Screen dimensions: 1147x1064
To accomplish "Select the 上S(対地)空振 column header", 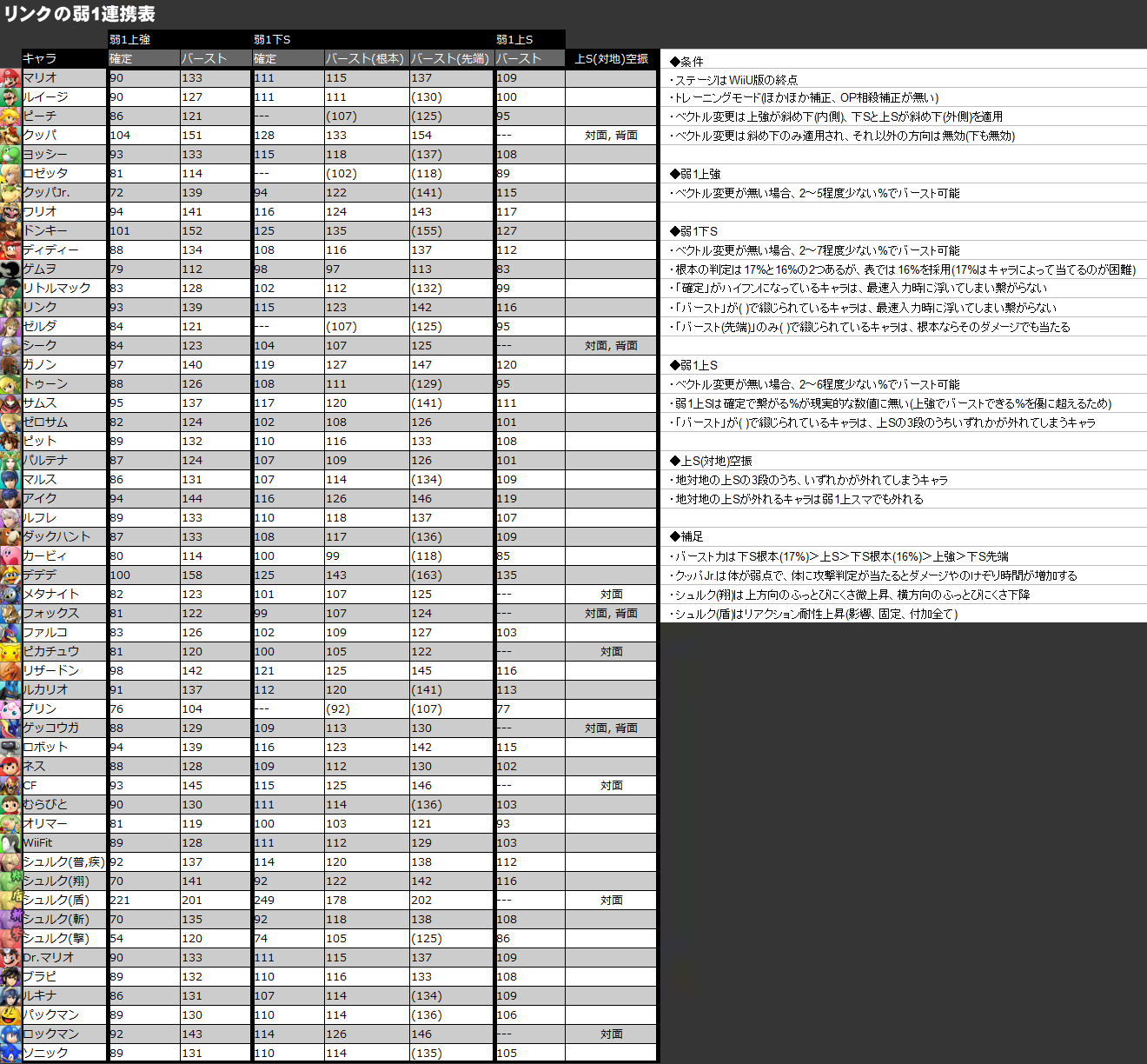I will [x=612, y=58].
